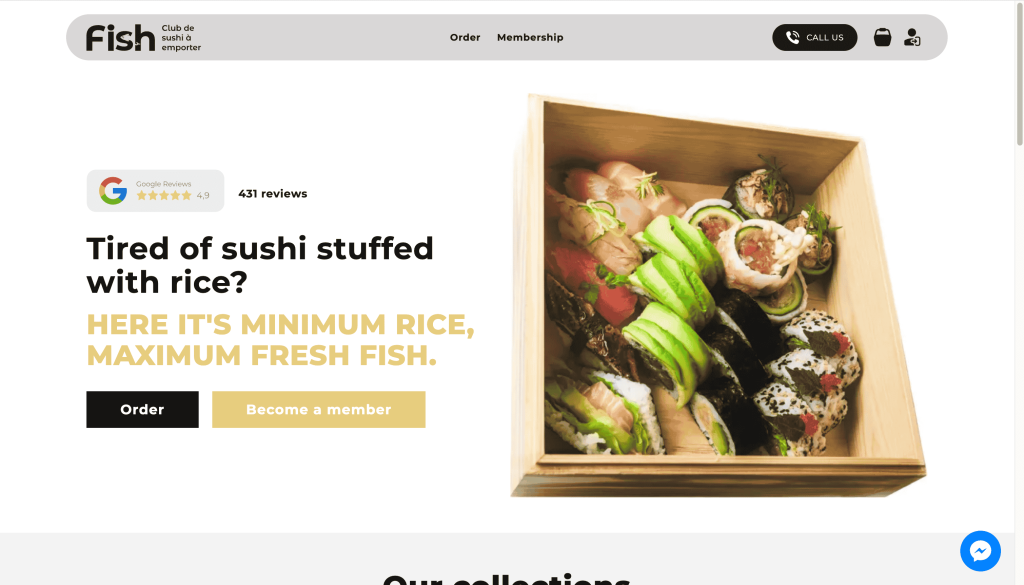Click the Fish logo in header
The height and width of the screenshot is (585, 1024).
tap(120, 38)
